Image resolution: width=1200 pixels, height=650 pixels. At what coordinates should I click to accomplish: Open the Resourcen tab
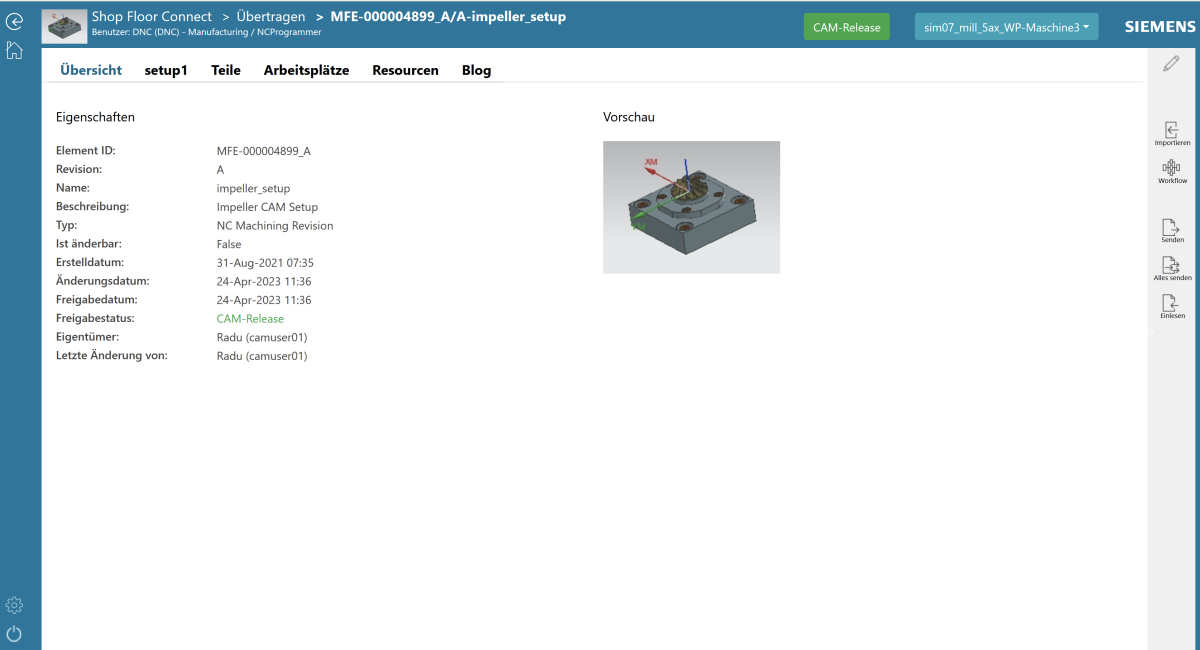point(405,70)
